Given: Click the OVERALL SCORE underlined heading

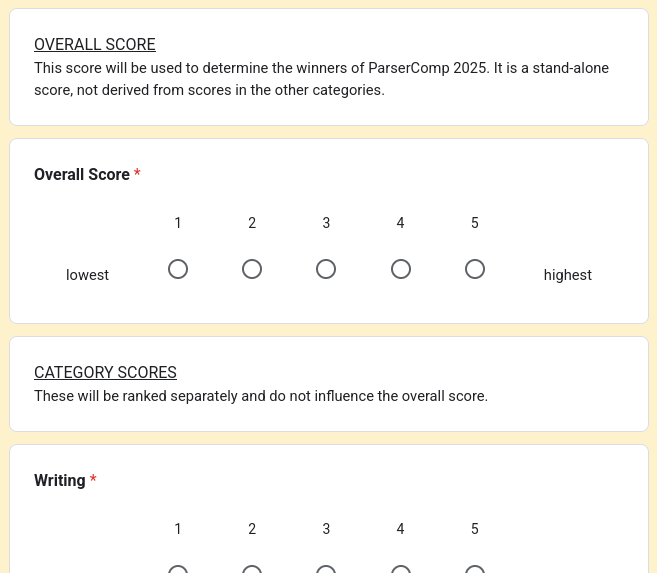Looking at the screenshot, I should click(x=95, y=44).
